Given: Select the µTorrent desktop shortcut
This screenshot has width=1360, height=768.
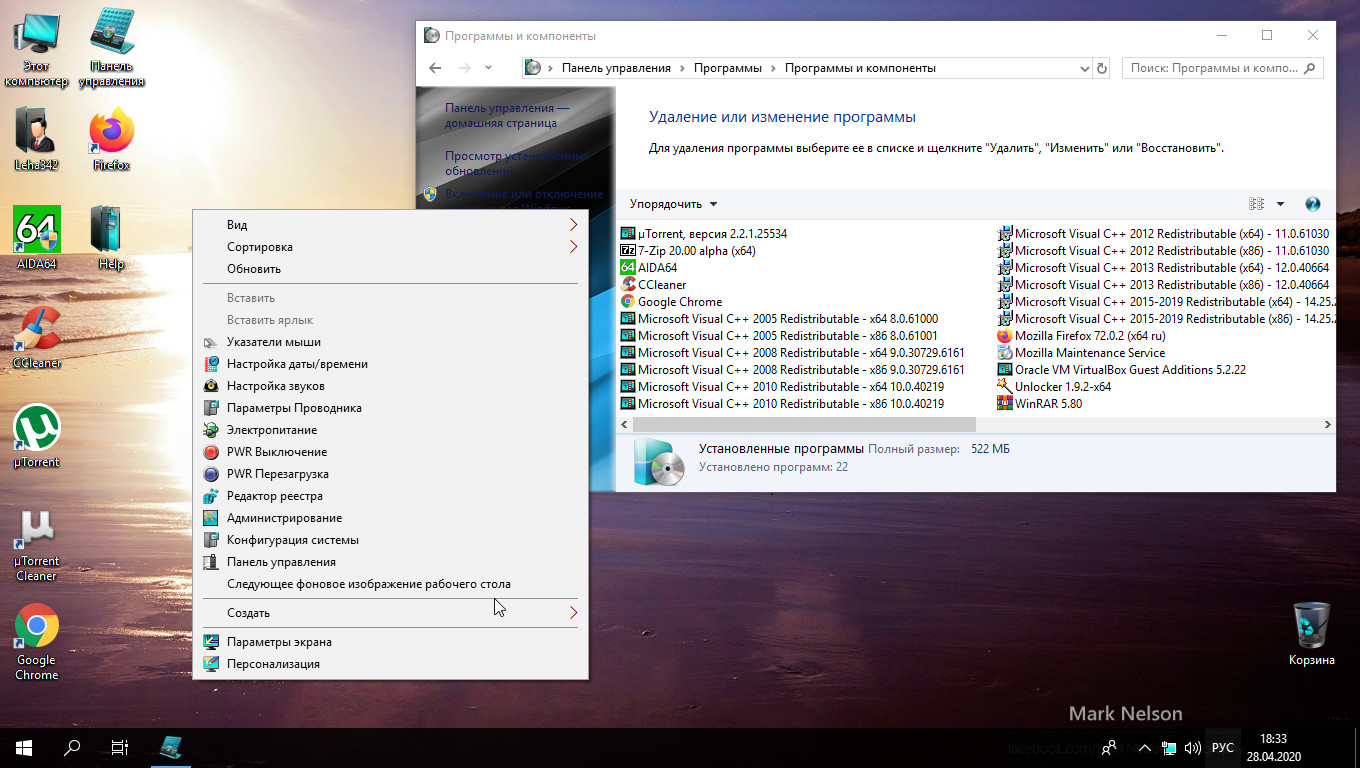Looking at the screenshot, I should pos(37,436).
